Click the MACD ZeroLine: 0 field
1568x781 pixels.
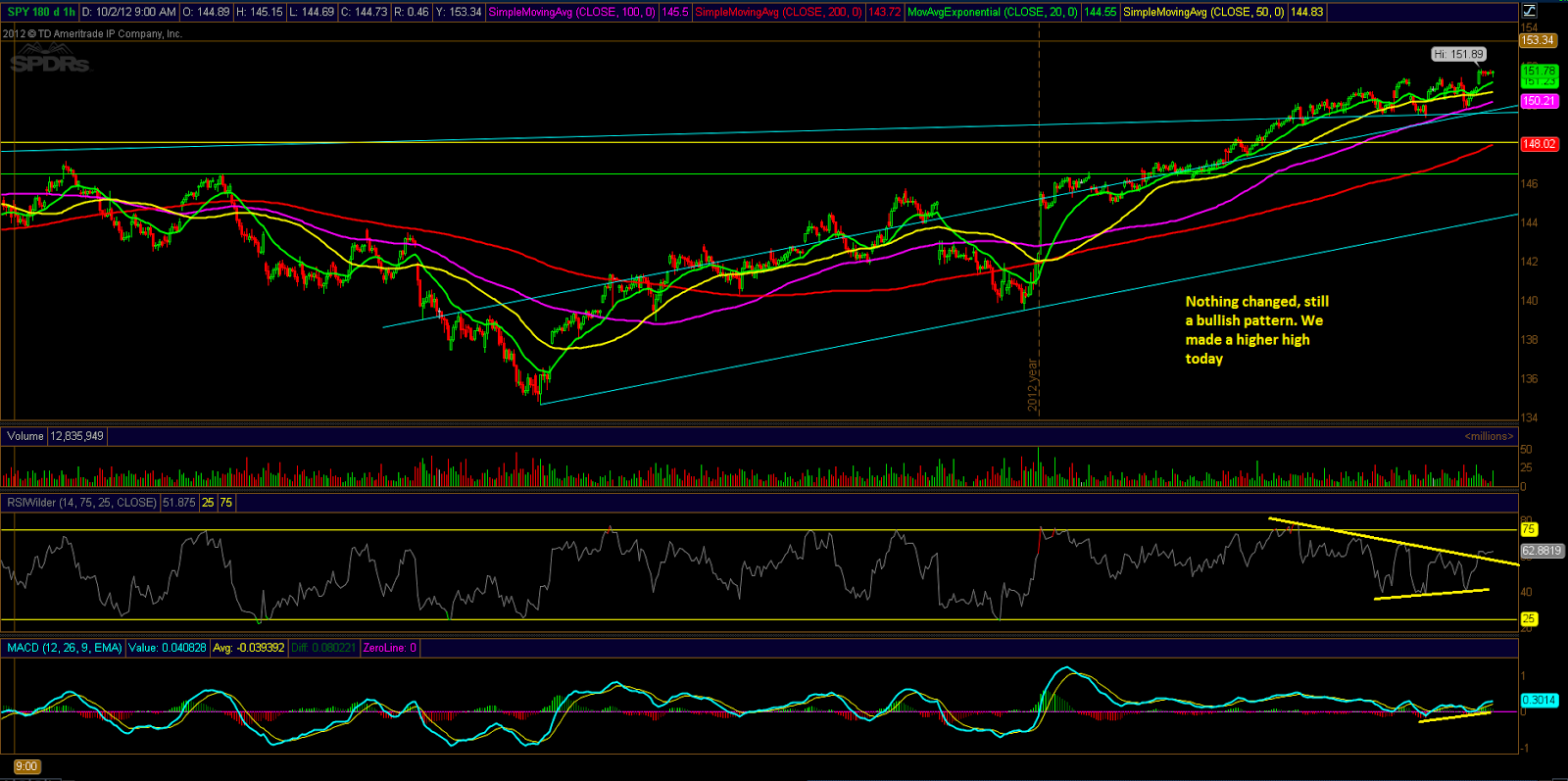pyautogui.click(x=390, y=648)
